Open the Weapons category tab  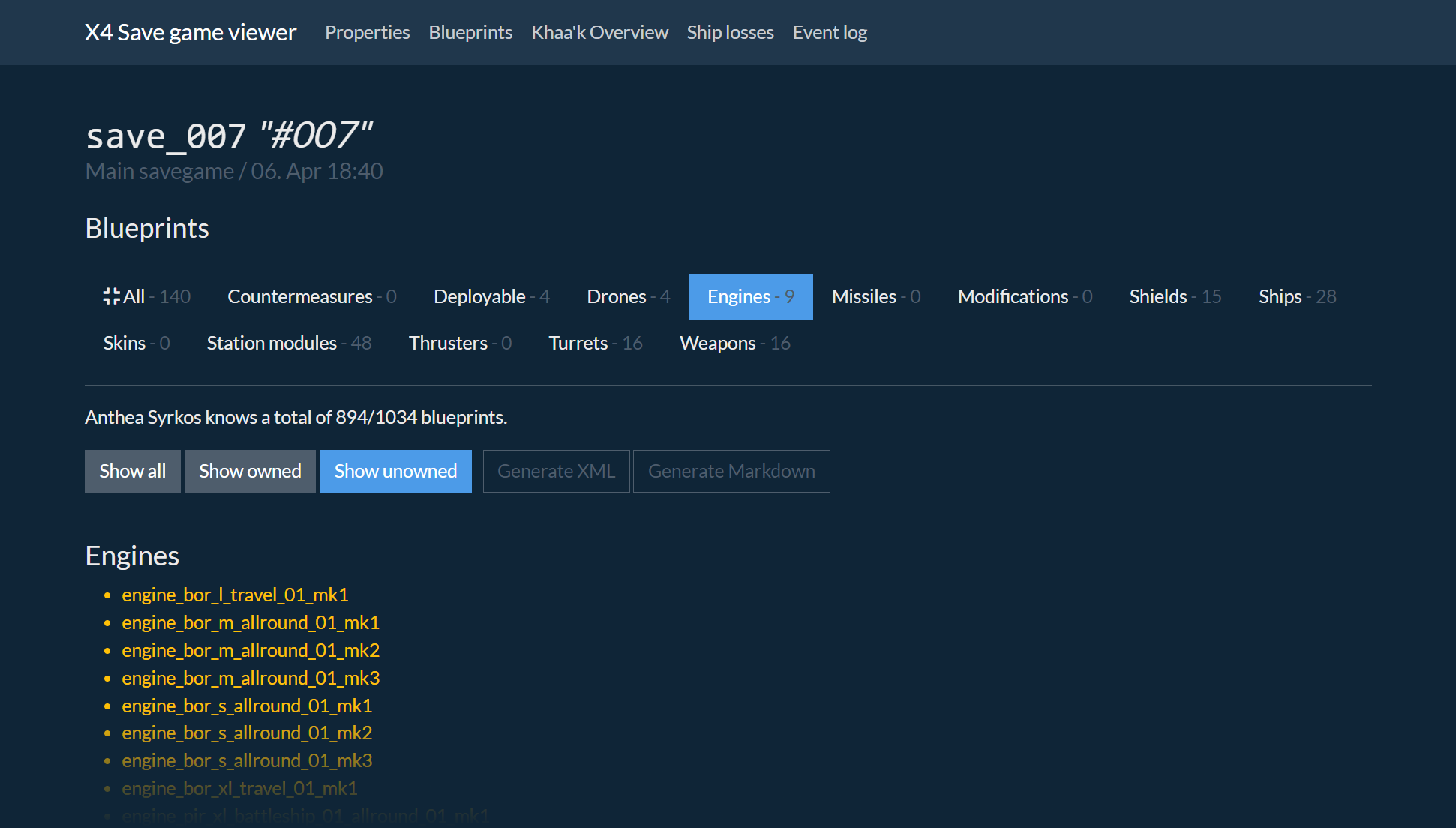(734, 343)
